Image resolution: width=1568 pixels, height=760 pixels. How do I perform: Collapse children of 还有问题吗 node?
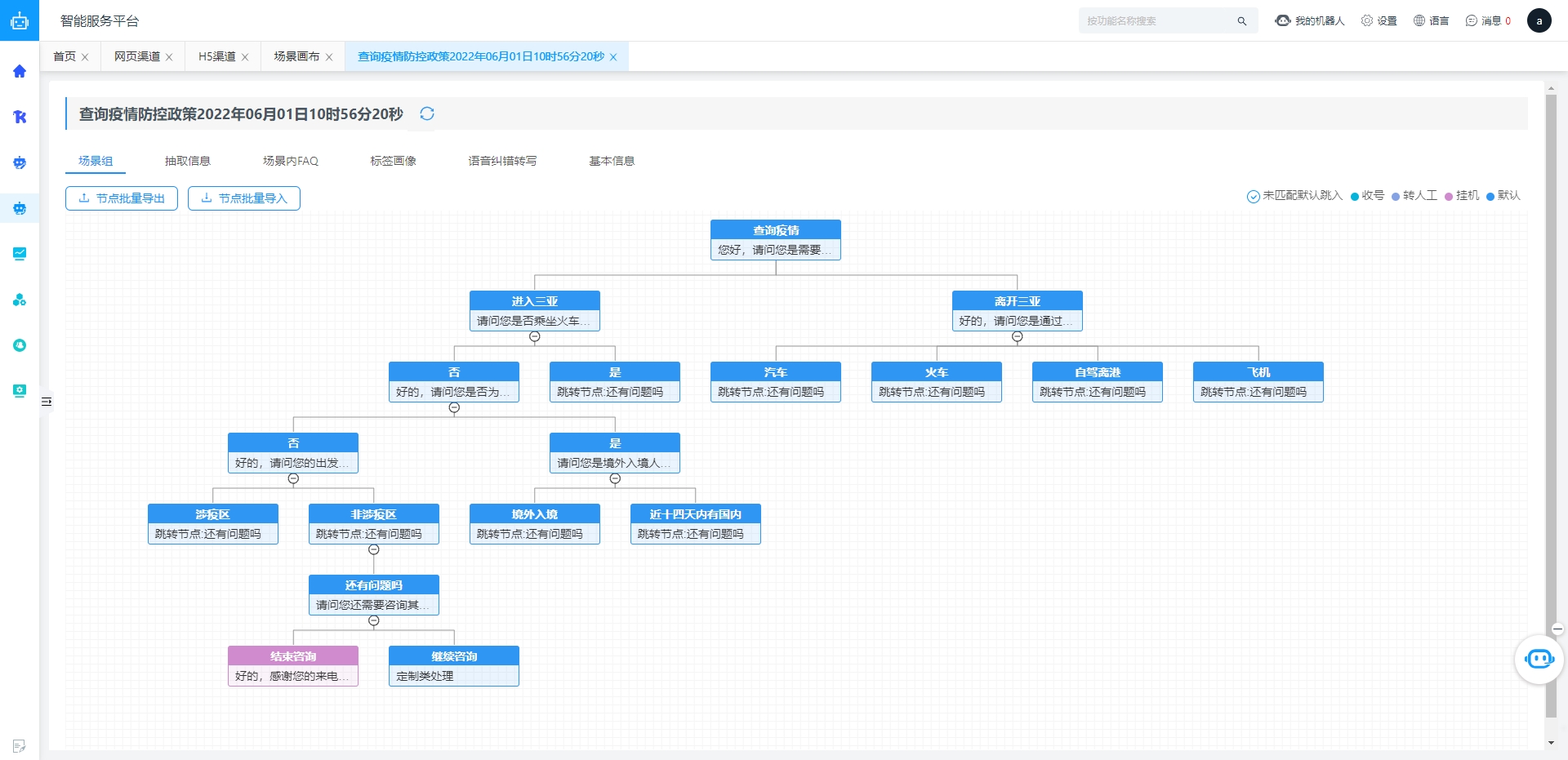click(374, 620)
